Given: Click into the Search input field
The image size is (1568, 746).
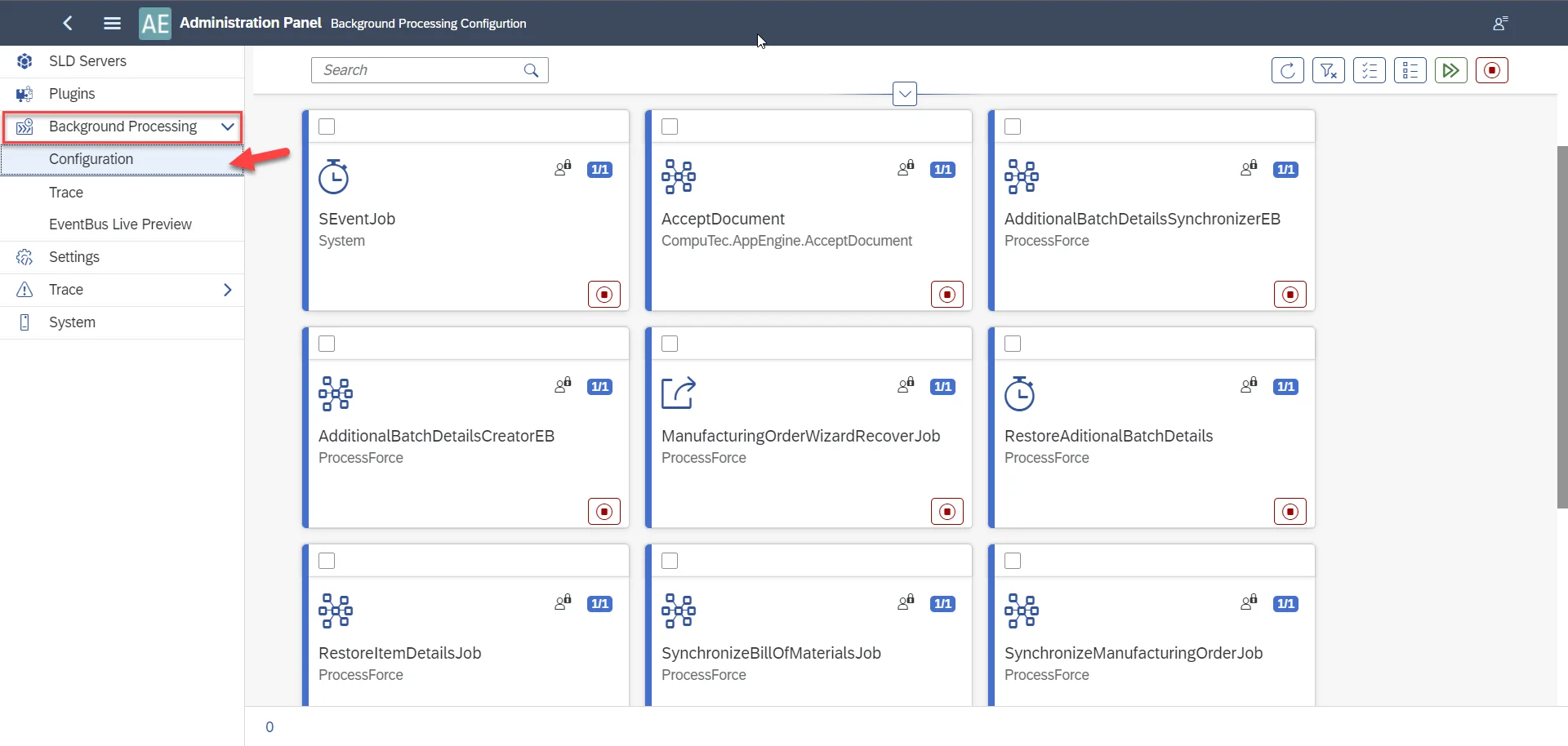Looking at the screenshot, I should pos(416,70).
